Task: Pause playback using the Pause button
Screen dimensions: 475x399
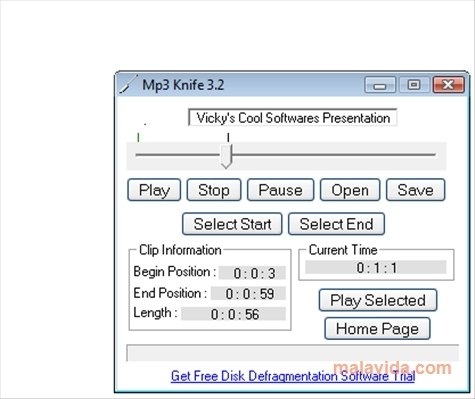Action: pyautogui.click(x=280, y=190)
